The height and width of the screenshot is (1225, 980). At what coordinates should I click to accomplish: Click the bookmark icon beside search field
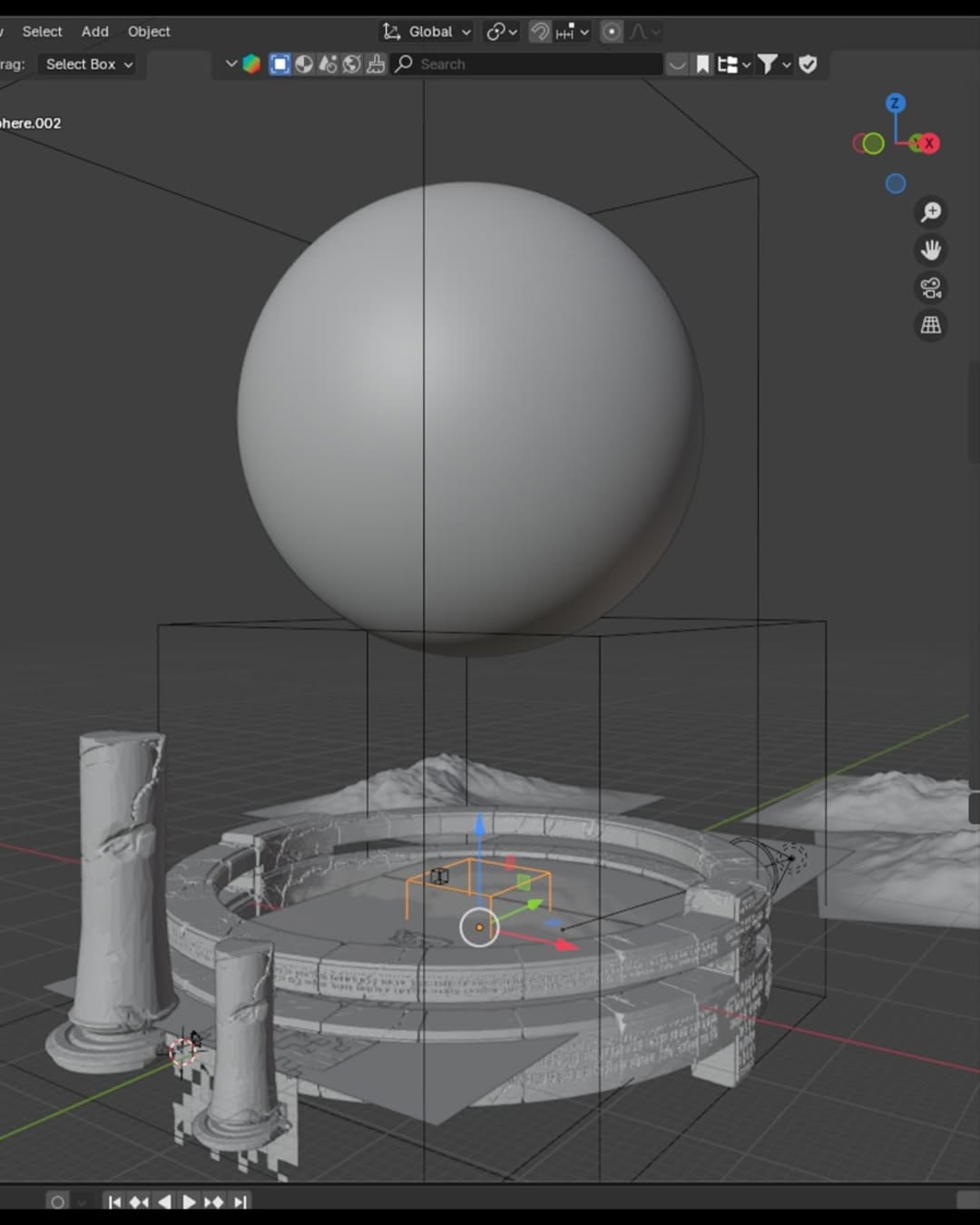(702, 64)
